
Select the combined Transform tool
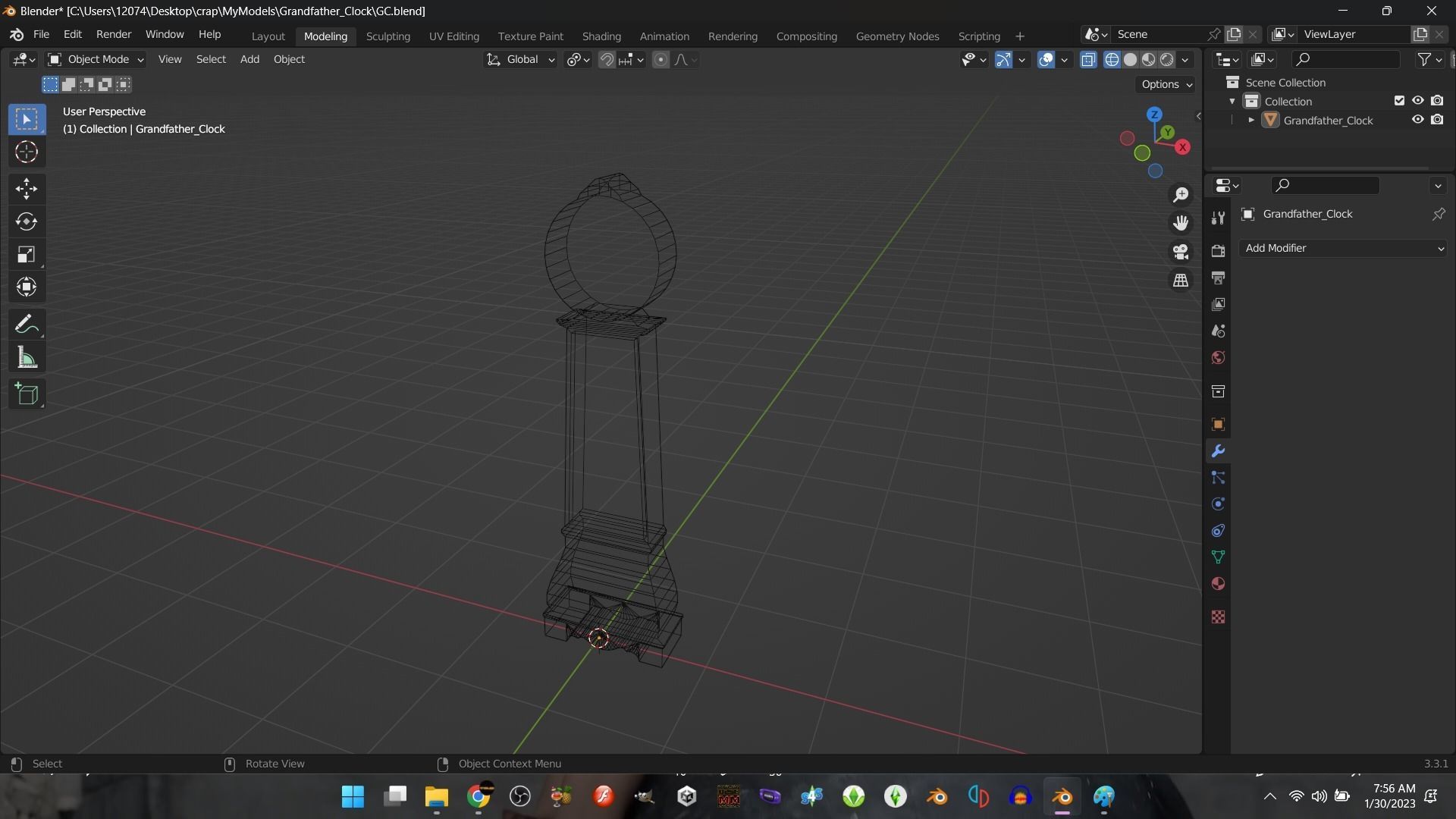coord(27,287)
